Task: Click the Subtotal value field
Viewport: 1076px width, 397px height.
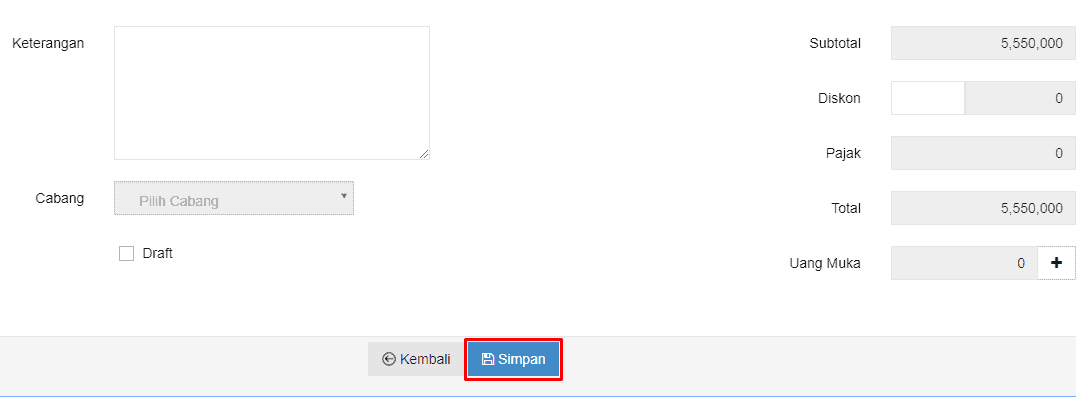Action: point(983,43)
